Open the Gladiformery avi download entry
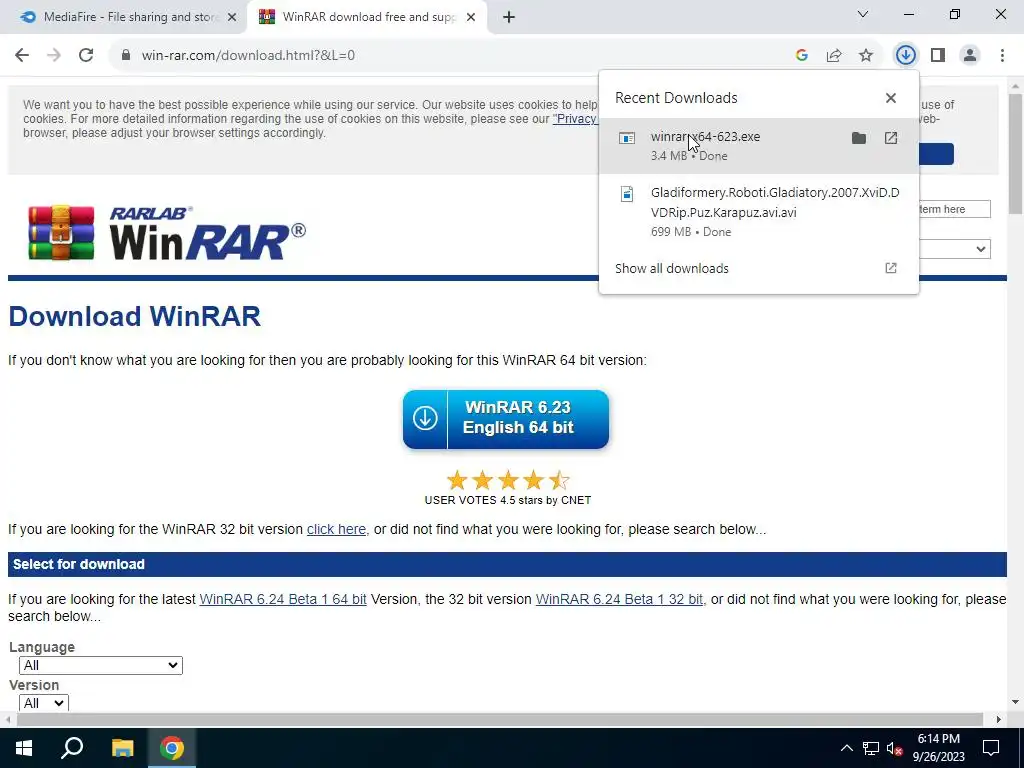Screen dimensions: 1024x768 click(759, 212)
